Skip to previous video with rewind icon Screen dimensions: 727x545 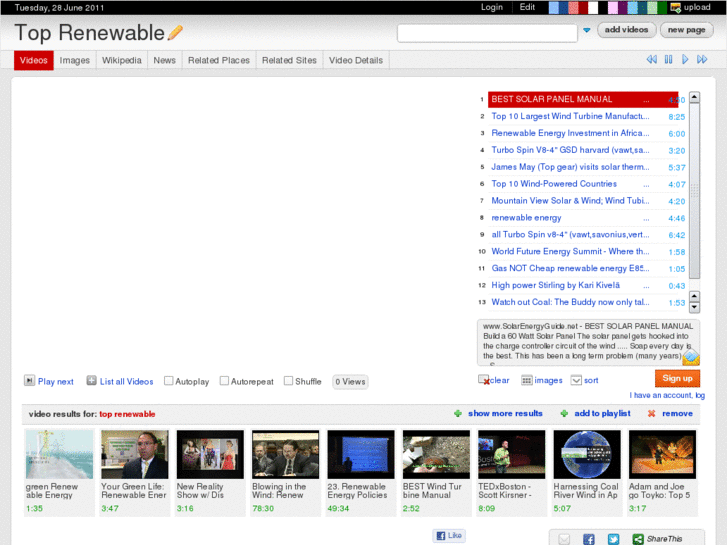651,59
